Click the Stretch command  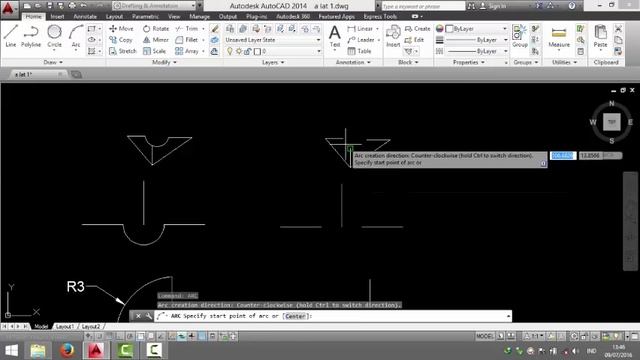coord(123,51)
